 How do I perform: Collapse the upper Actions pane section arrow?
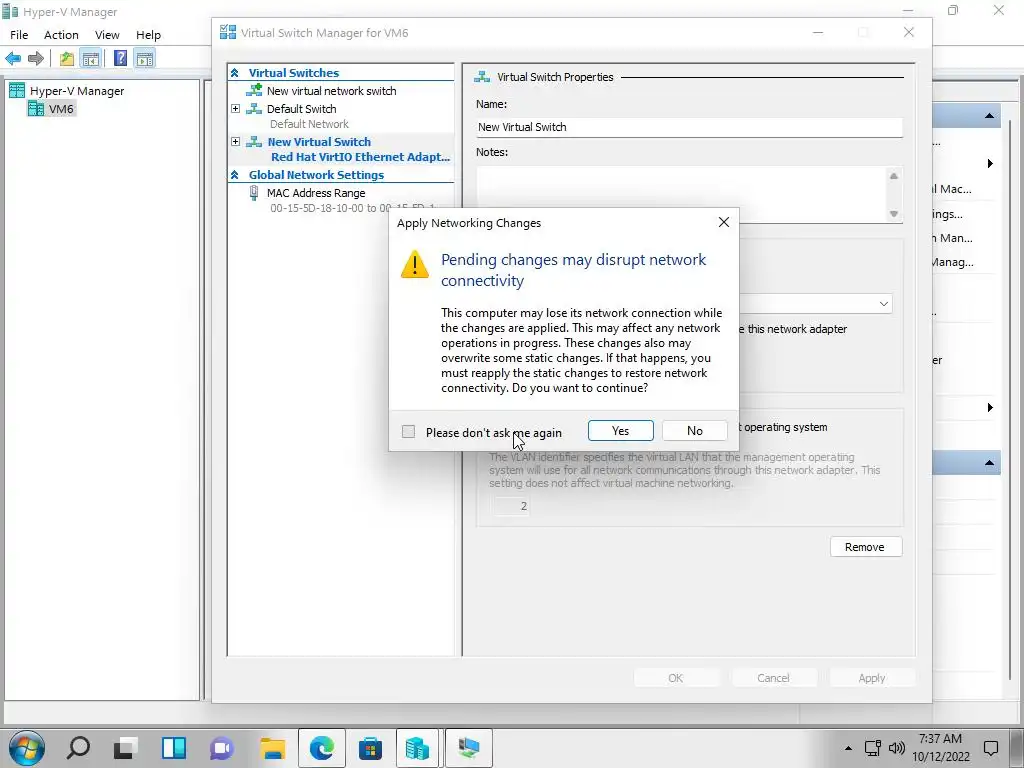point(989,116)
